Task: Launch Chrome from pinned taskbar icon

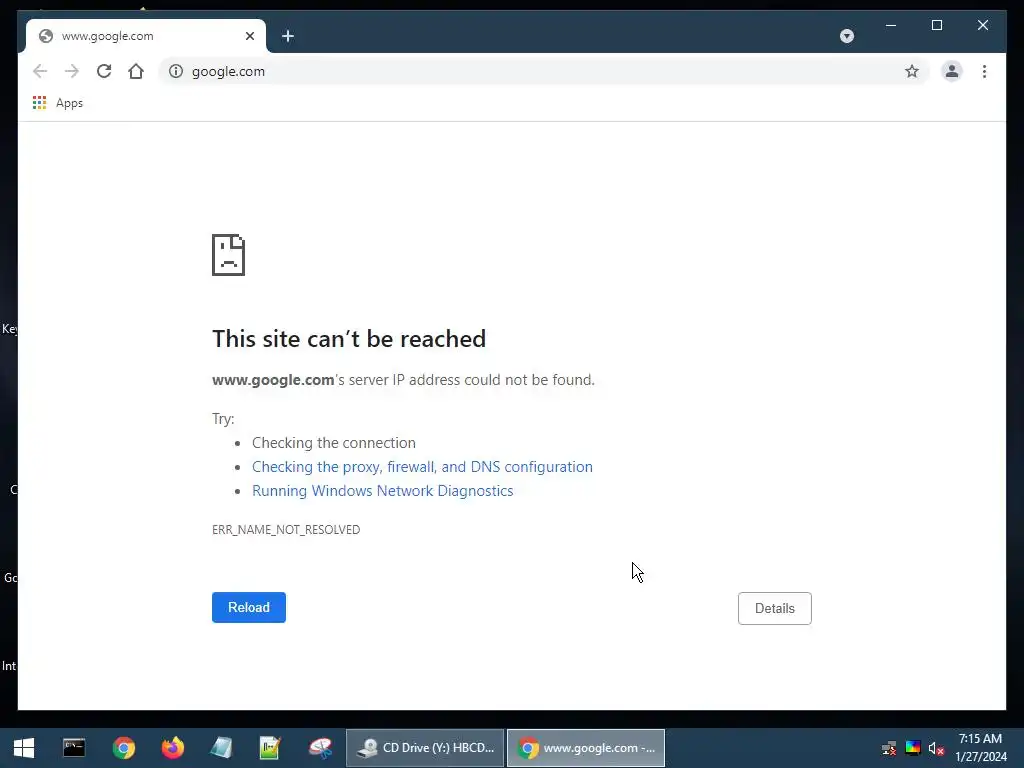Action: click(123, 748)
